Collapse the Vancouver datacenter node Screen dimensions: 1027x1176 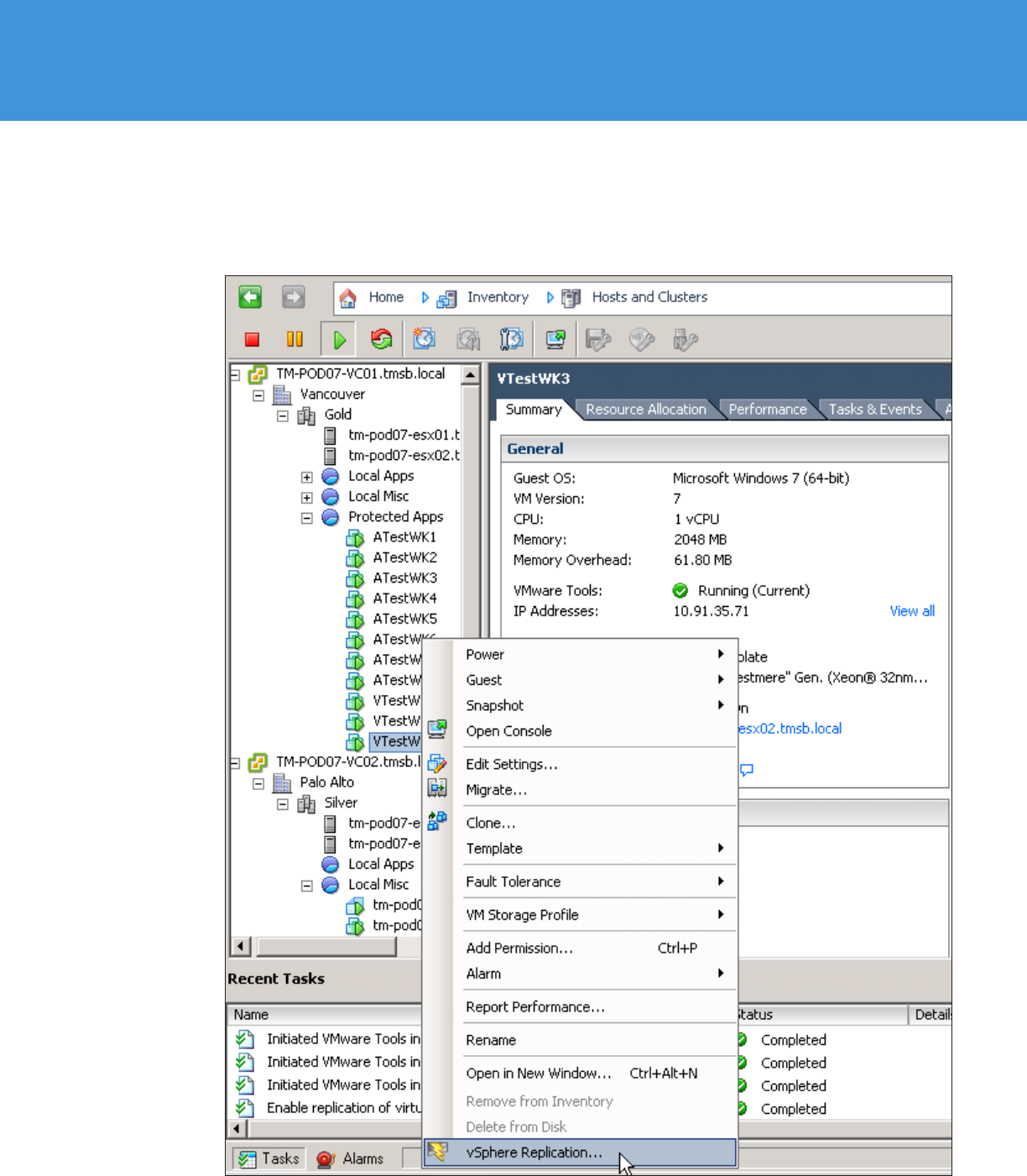point(258,395)
